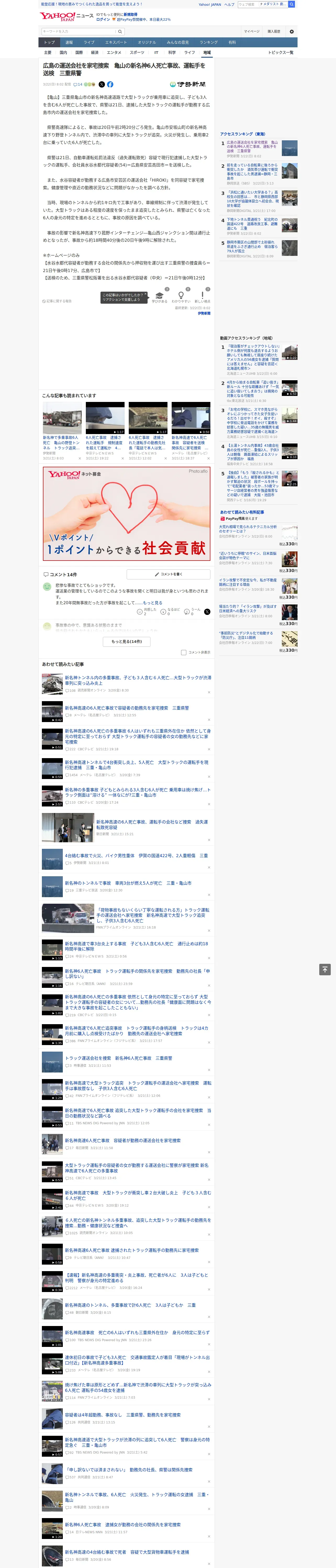Select the スポーツ category

coord(137,53)
